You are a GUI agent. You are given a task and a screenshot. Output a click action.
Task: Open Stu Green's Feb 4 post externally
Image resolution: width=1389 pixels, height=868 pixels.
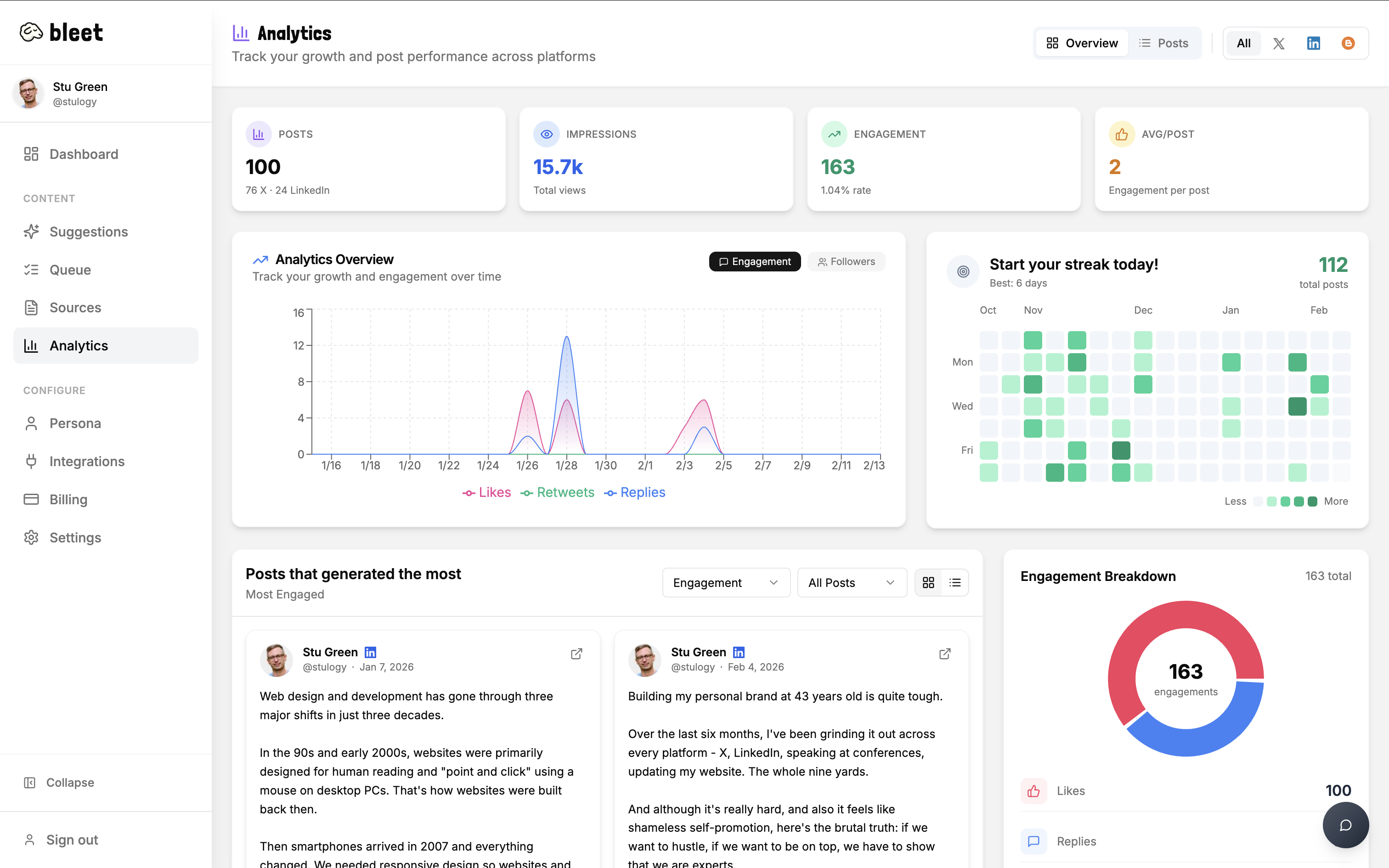pyautogui.click(x=944, y=654)
